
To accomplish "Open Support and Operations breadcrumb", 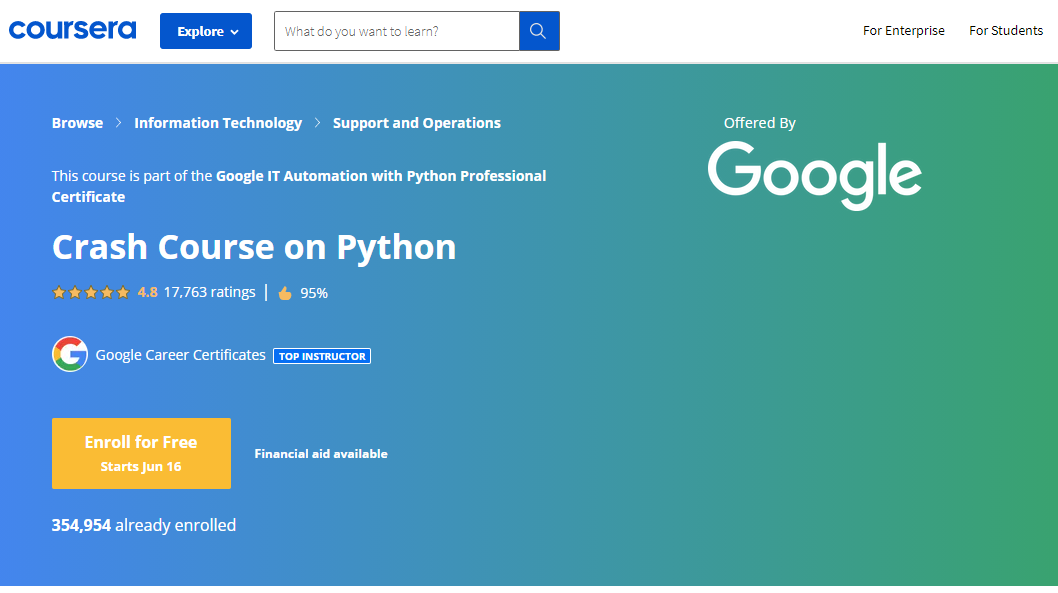I will [x=417, y=123].
